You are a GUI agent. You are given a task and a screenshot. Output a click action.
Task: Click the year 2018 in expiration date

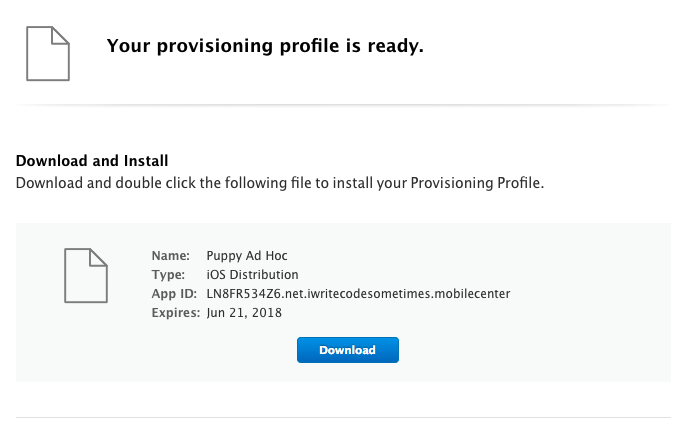pyautogui.click(x=268, y=313)
